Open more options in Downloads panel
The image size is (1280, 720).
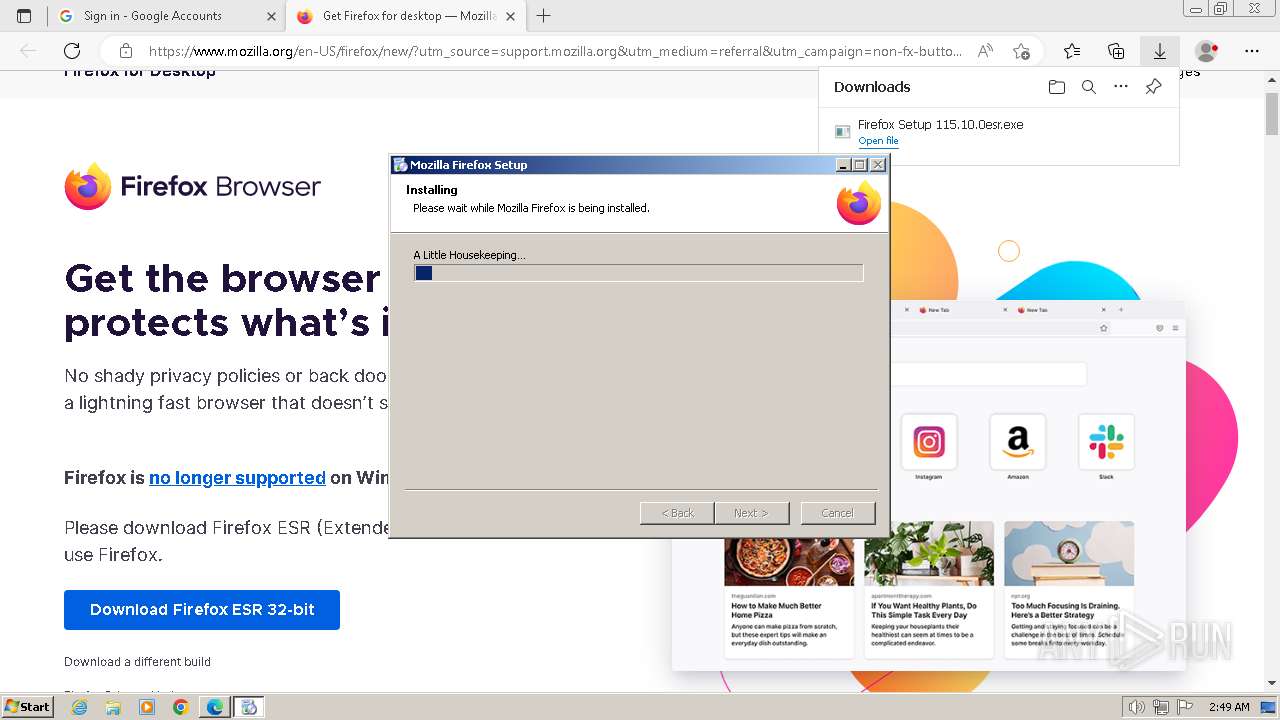coord(1121,87)
